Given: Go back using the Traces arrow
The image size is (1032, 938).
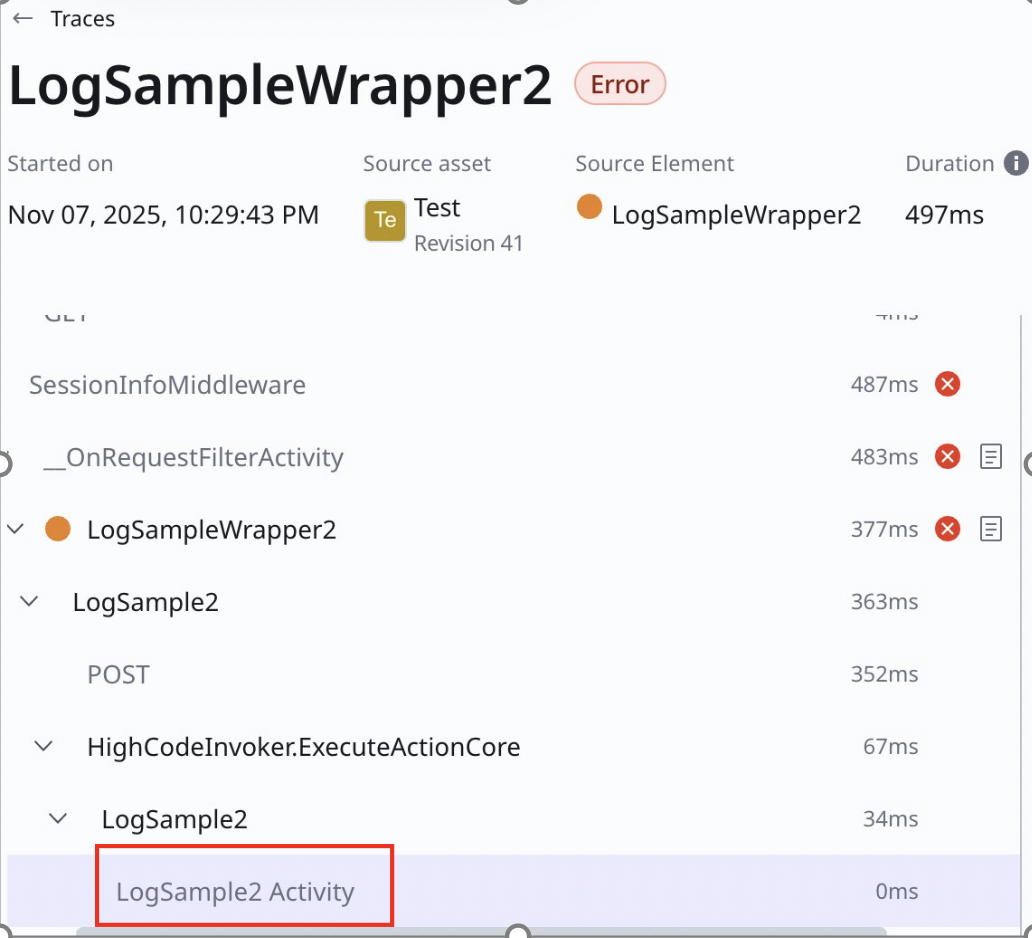Looking at the screenshot, I should click(23, 18).
